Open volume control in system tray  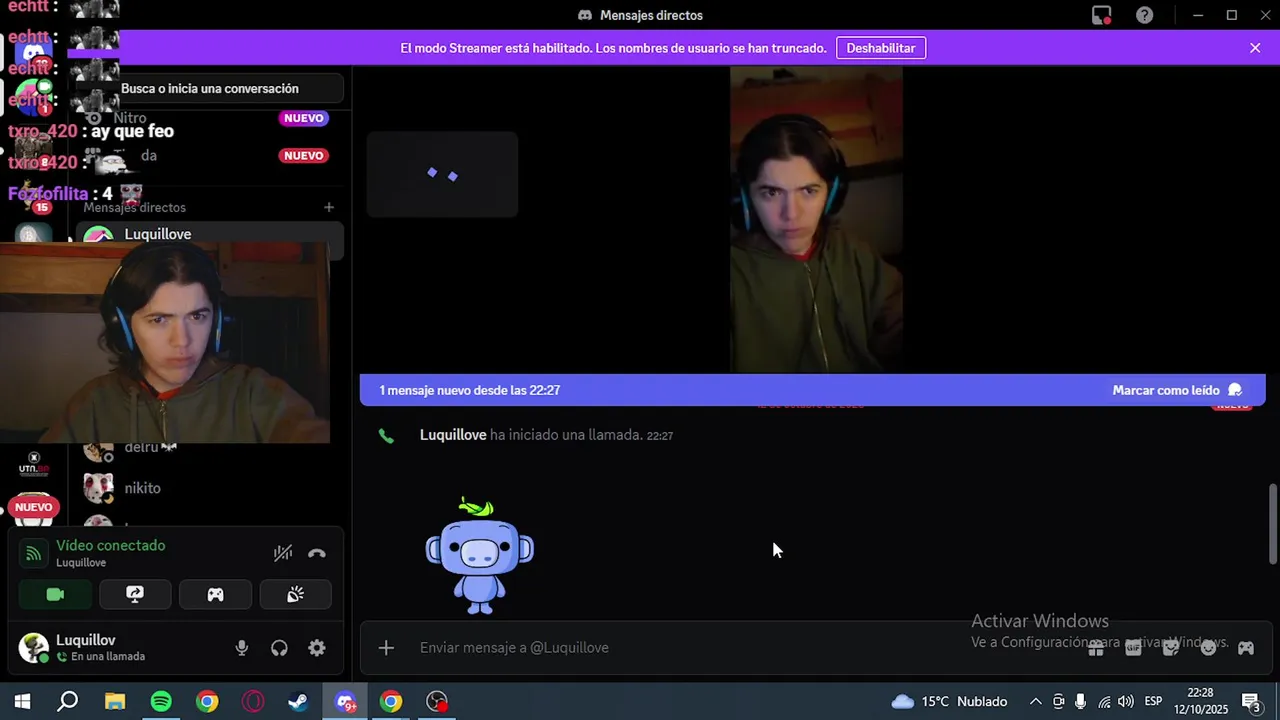coord(1127,702)
